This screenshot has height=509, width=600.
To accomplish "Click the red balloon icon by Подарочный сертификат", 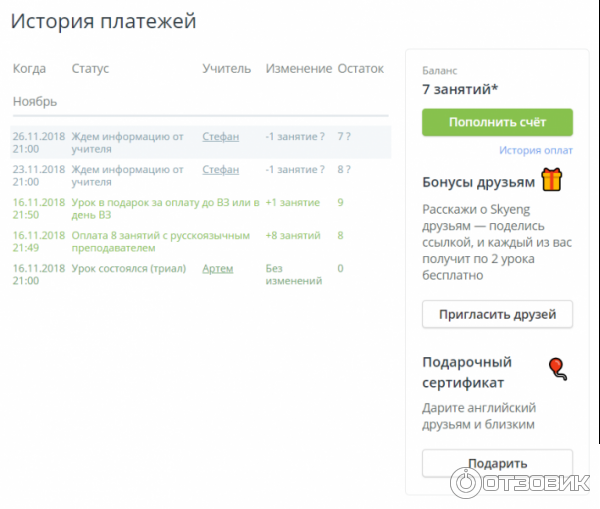I will point(556,370).
